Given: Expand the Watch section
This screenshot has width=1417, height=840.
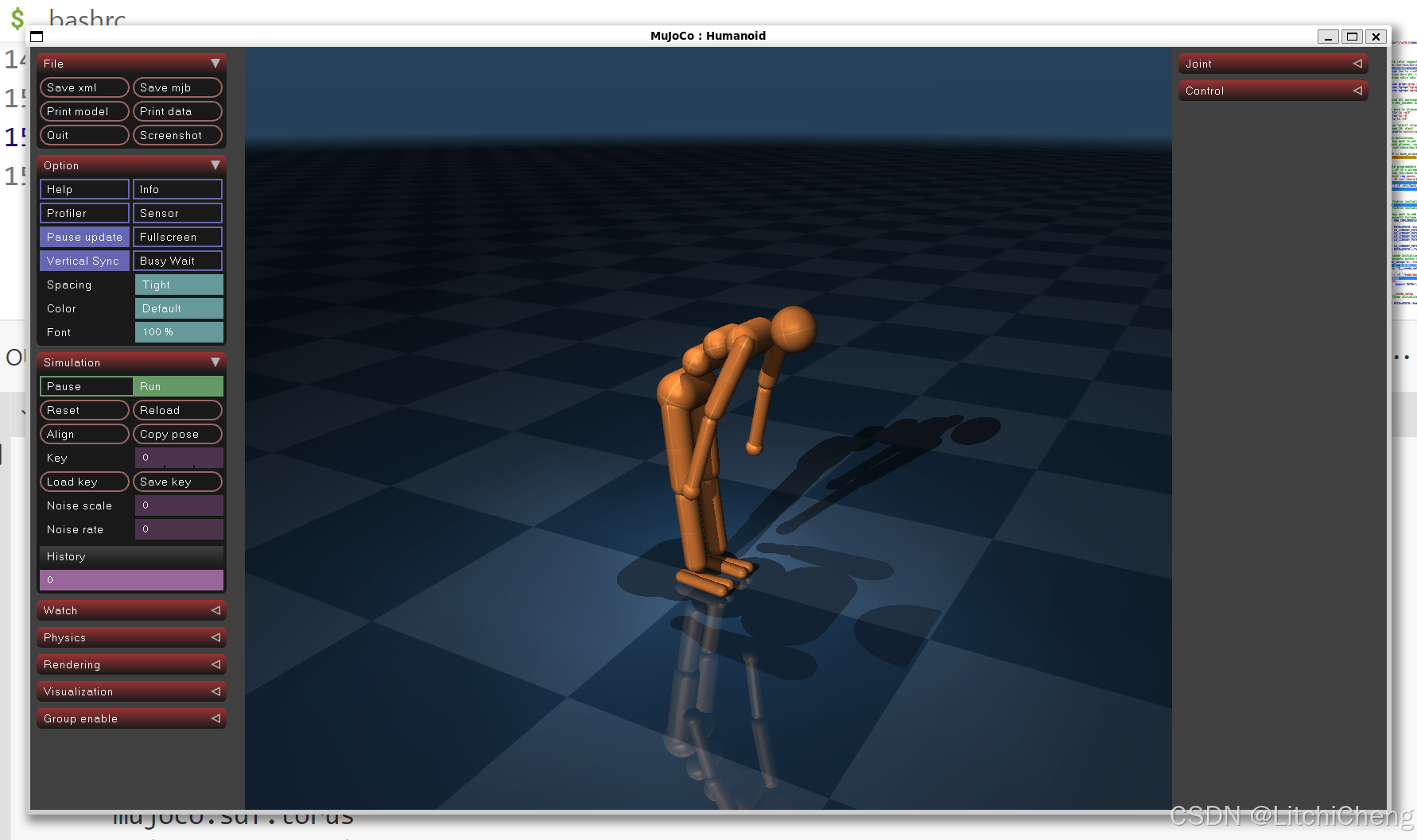Looking at the screenshot, I should click(x=131, y=610).
